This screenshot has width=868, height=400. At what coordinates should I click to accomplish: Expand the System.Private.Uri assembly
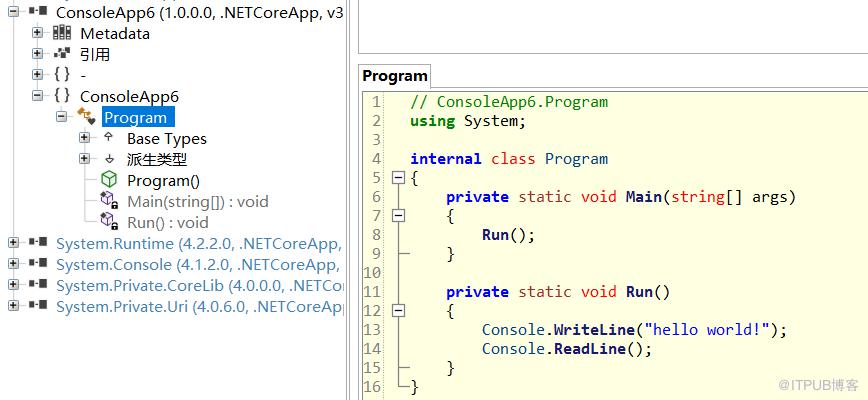(13, 305)
